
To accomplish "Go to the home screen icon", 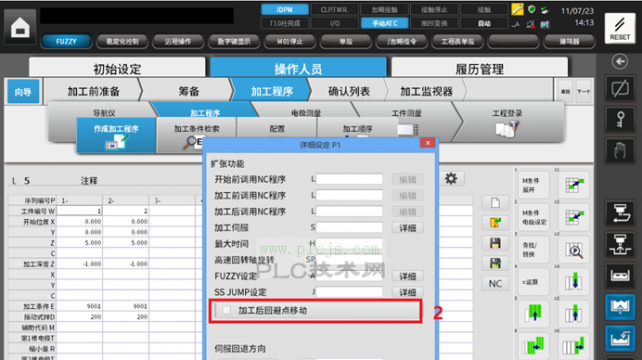I will coord(20,27).
